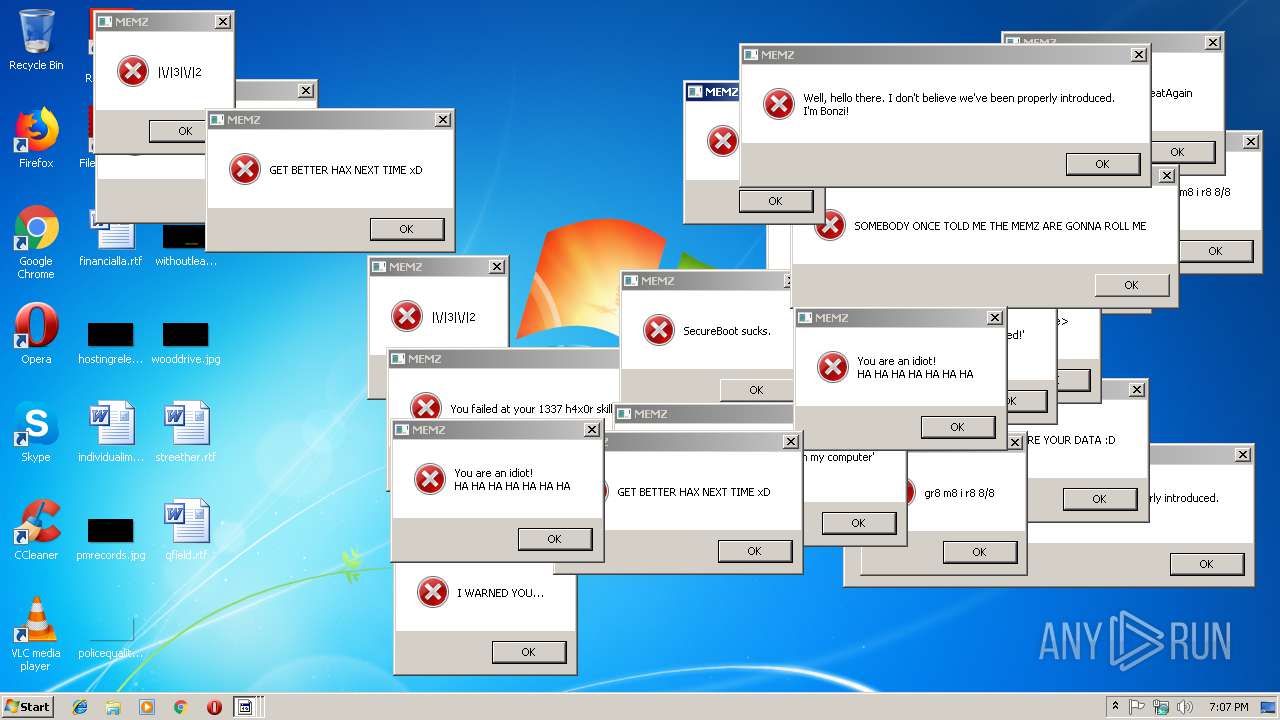
Task: Click the 7:07 PM clock
Action: click(x=1228, y=707)
